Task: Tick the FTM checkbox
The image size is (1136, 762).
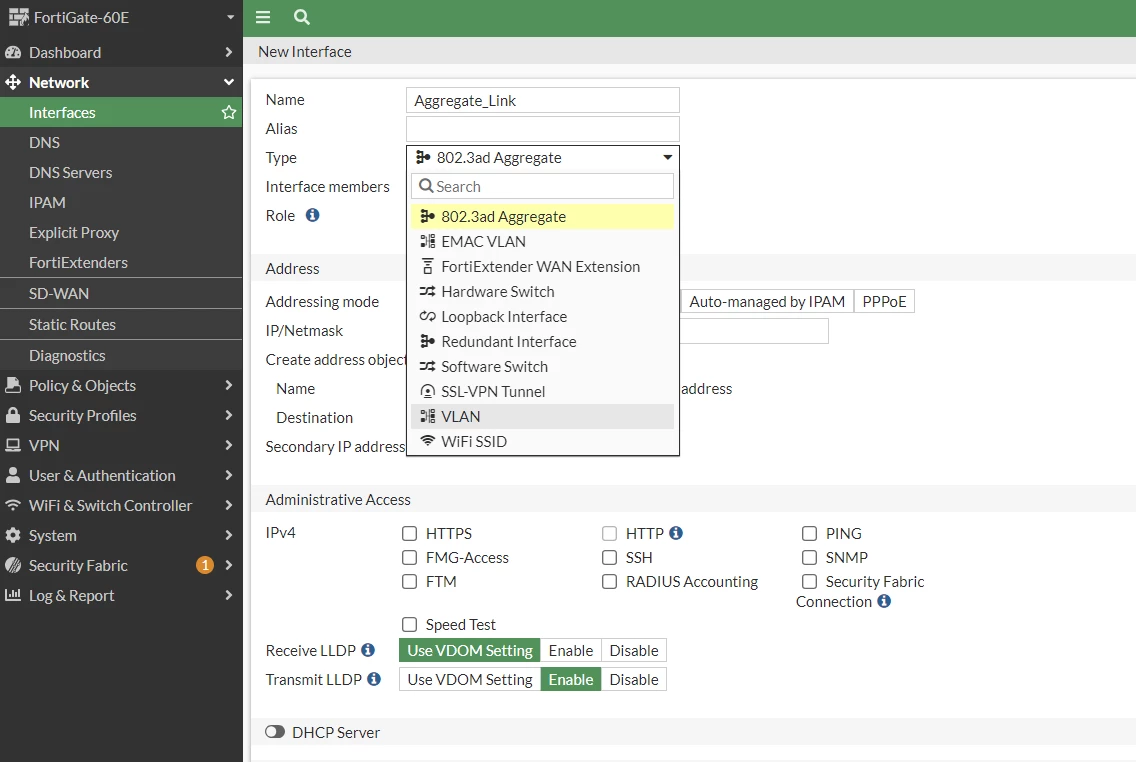Action: [409, 582]
